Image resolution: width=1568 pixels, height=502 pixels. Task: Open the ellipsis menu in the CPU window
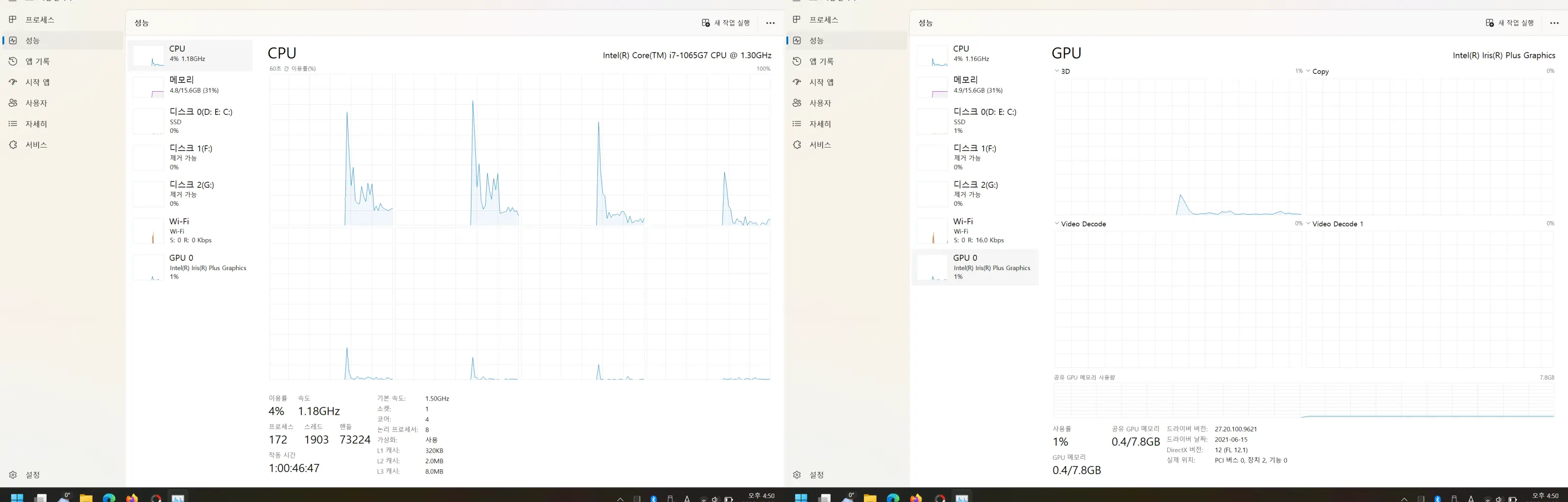[x=770, y=23]
